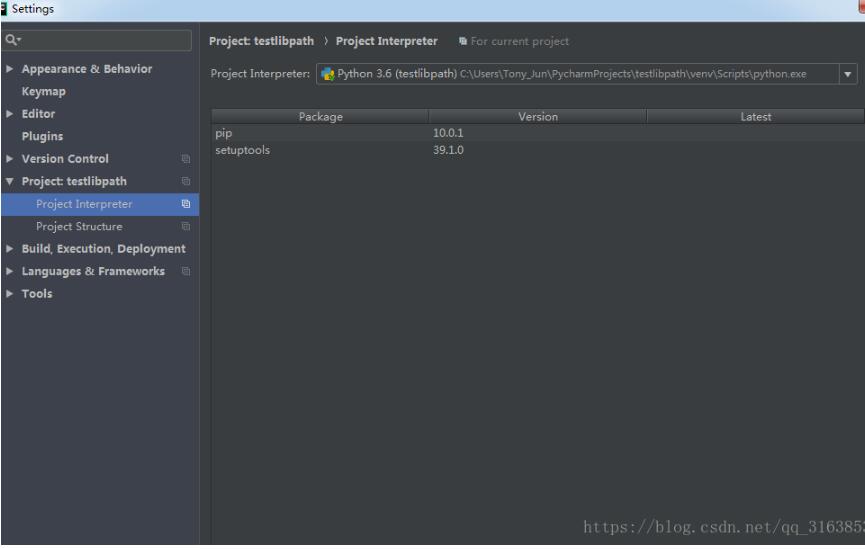Select the Tools settings item
865x549 pixels.
pos(37,294)
